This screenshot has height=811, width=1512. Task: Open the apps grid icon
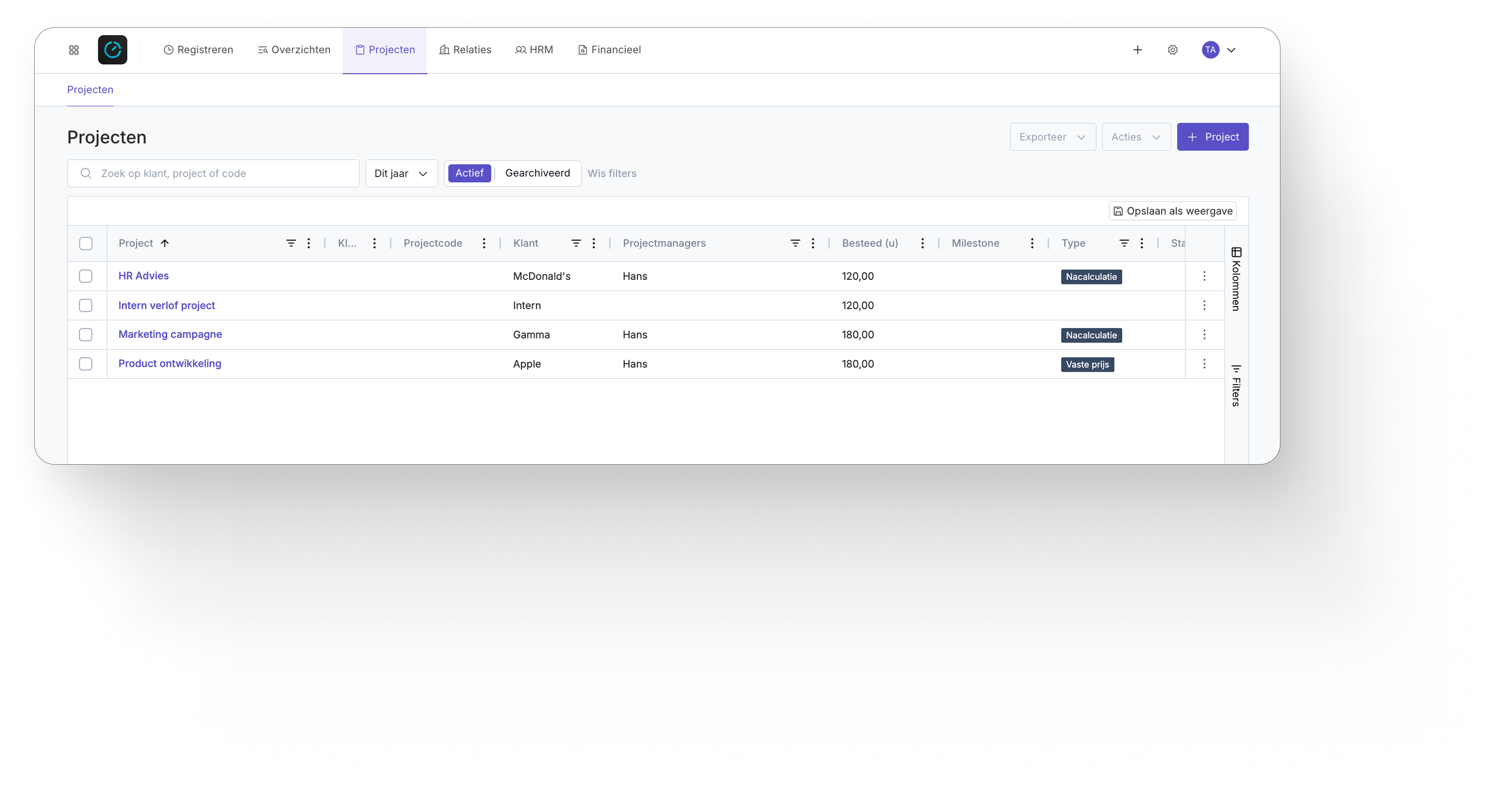coord(74,50)
